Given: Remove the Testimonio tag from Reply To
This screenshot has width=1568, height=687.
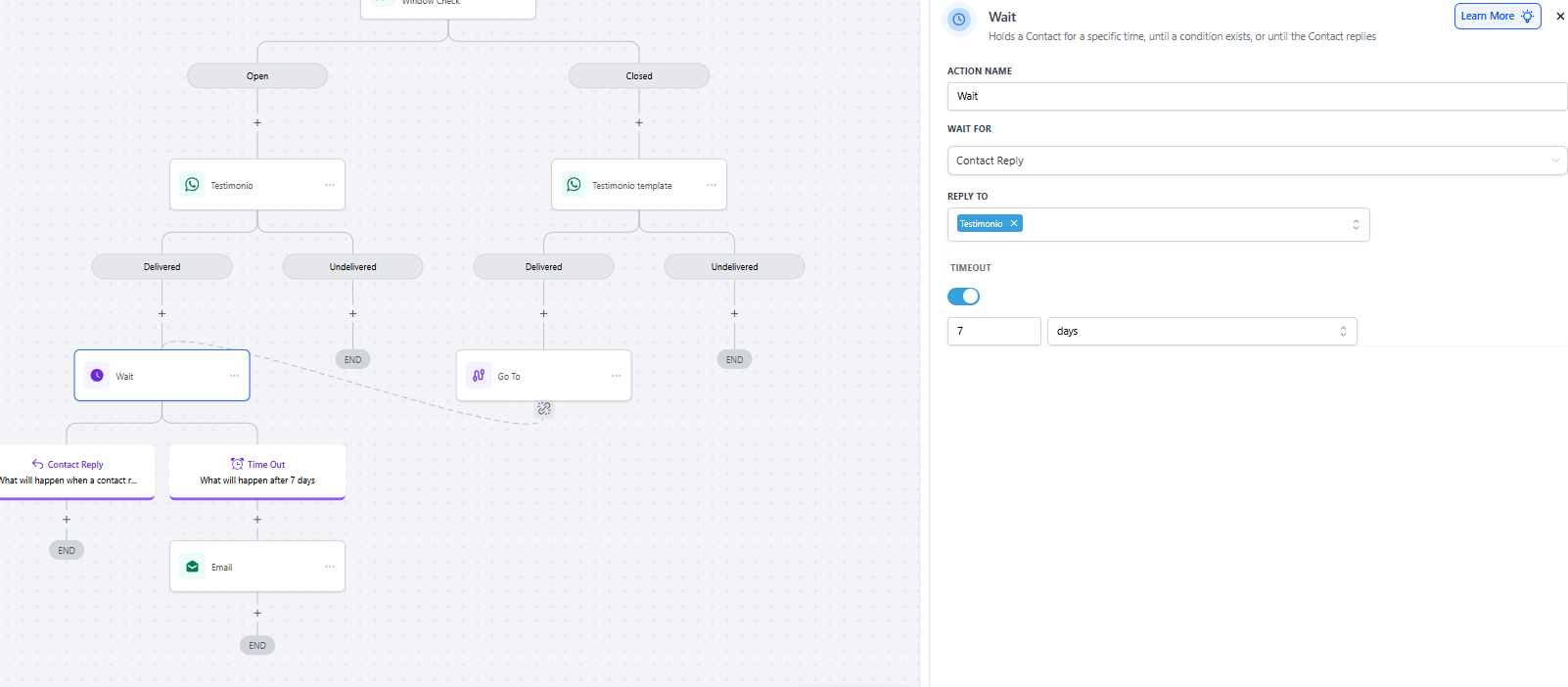Looking at the screenshot, I should pyautogui.click(x=1014, y=224).
